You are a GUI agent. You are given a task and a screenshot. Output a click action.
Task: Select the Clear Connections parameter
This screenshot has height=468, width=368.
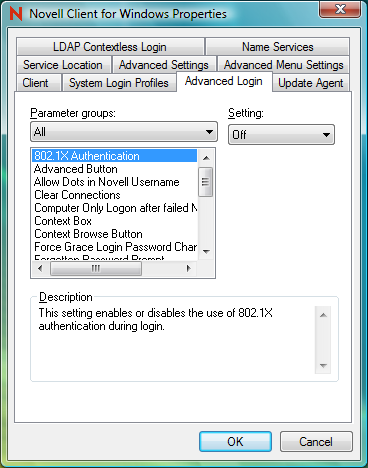[x=114, y=195]
